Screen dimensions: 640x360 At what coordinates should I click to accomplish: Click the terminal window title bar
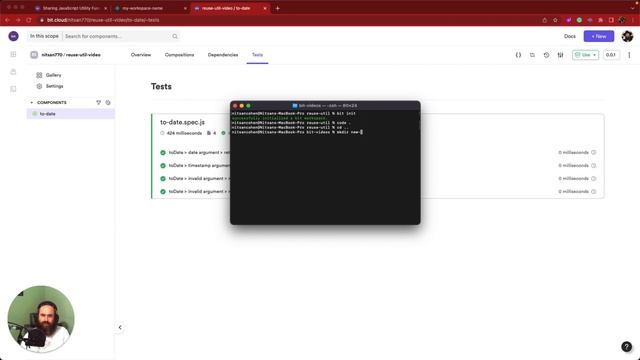coord(325,105)
